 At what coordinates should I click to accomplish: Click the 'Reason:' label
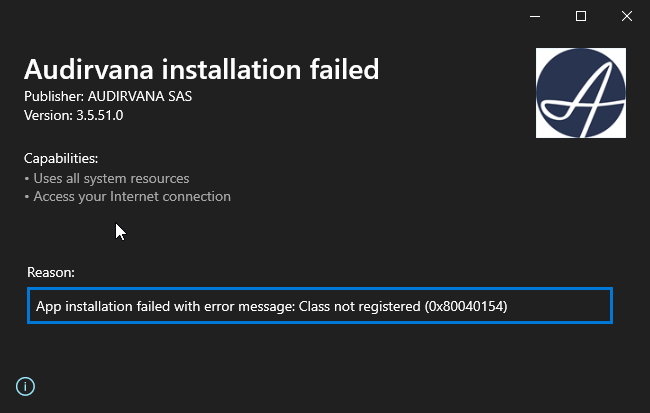pos(51,272)
